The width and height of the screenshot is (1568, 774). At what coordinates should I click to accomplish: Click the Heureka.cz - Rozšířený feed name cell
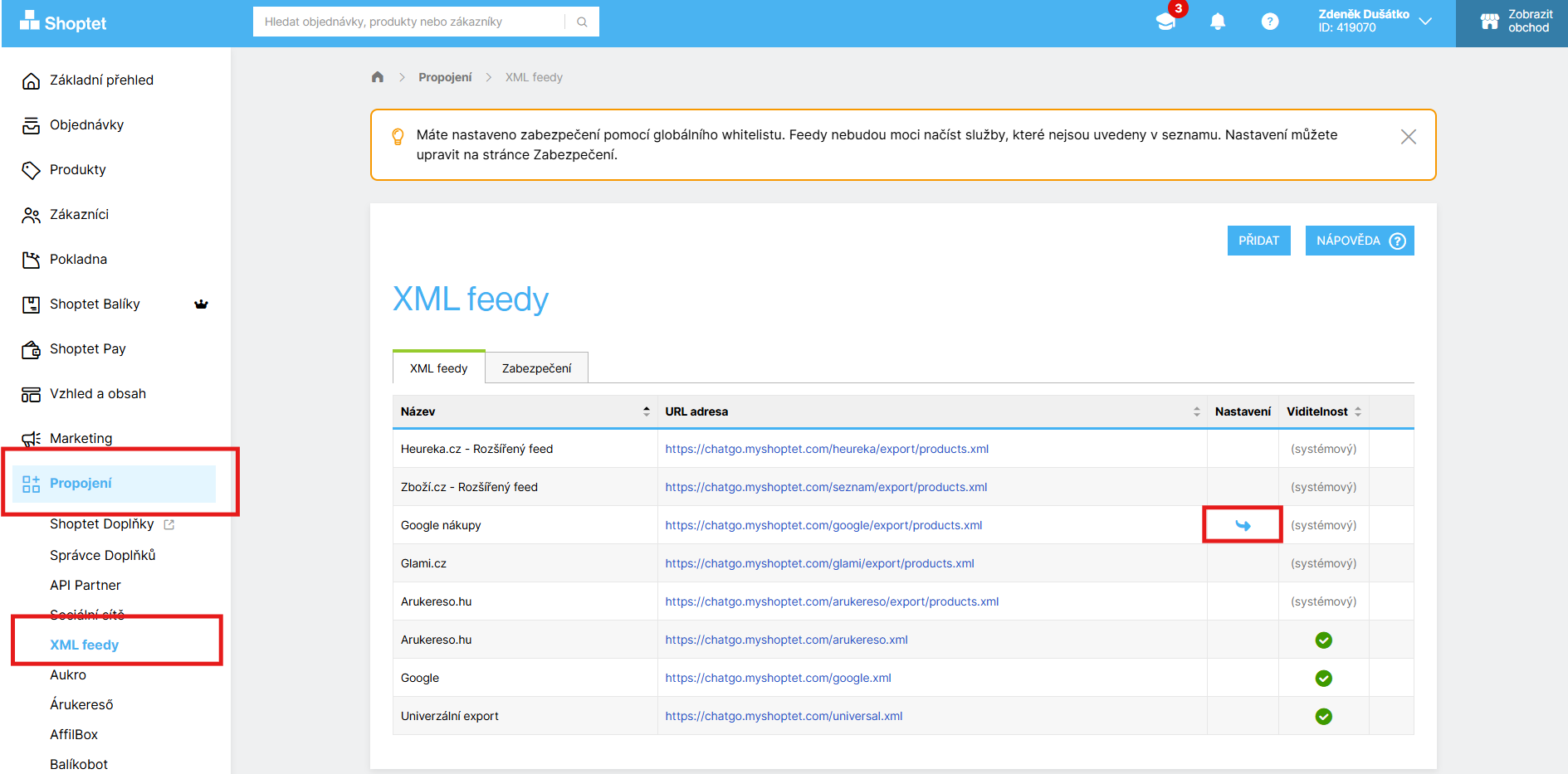click(525, 449)
